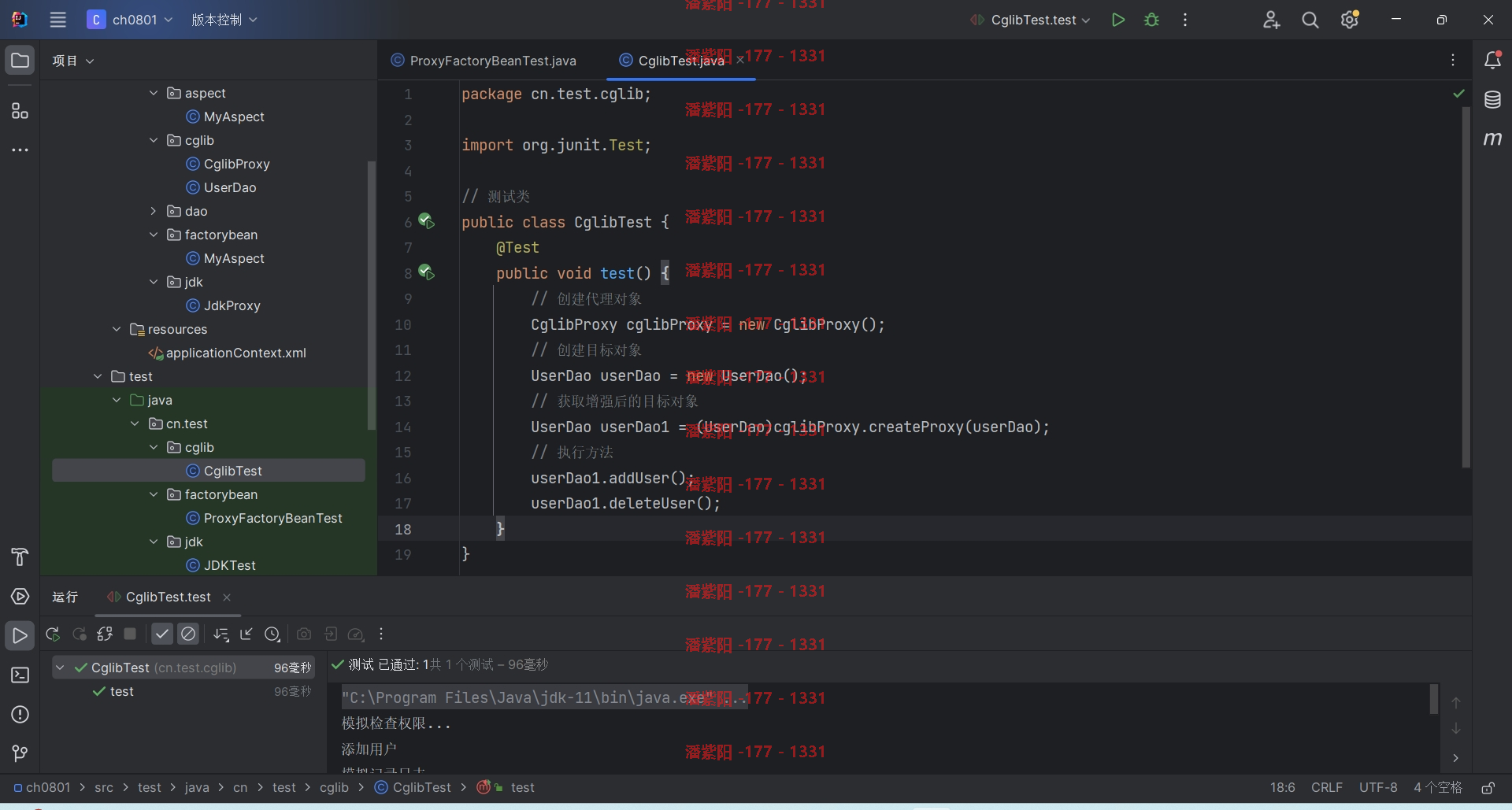Toggle Show Passed tests checkmark button
Screen dimensions: 1512x810
pos(162,634)
